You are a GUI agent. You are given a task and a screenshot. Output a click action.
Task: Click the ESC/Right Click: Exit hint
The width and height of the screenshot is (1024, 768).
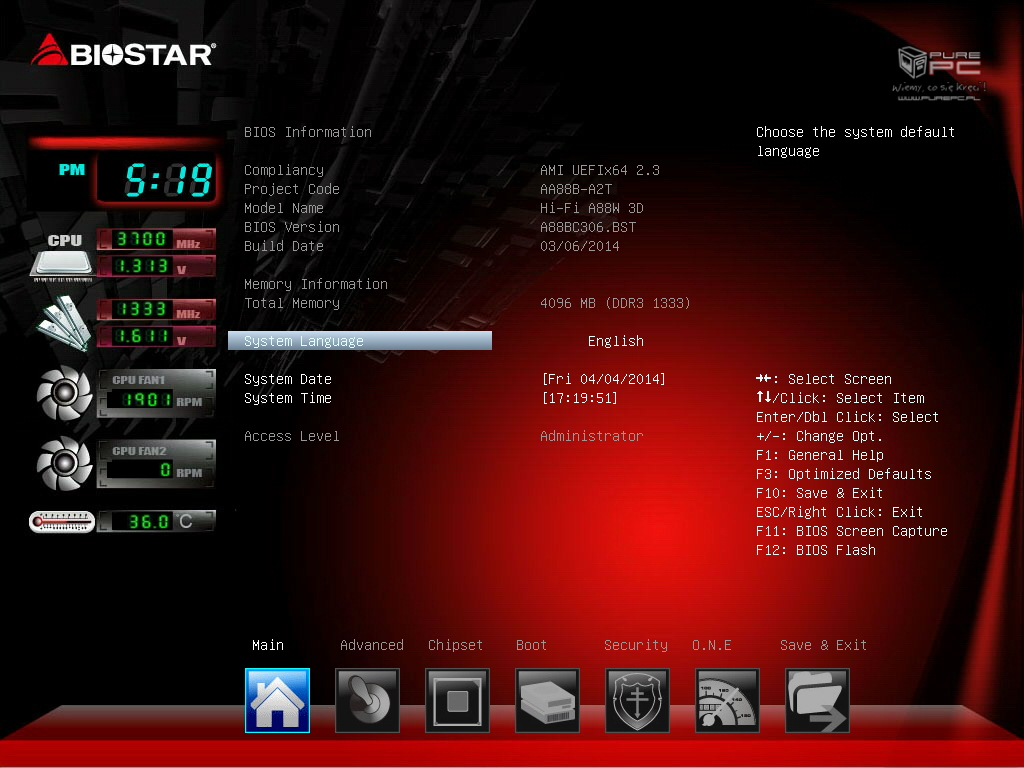click(x=839, y=511)
